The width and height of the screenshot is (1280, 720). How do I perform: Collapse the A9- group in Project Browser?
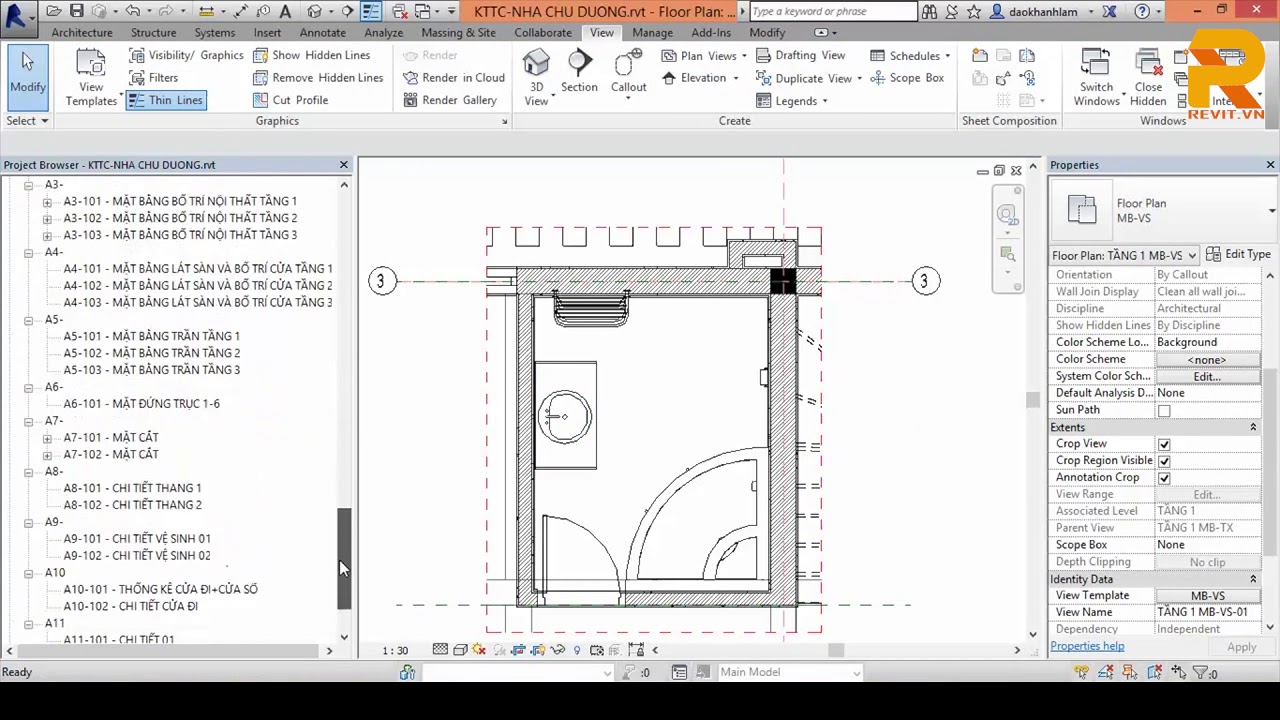(x=28, y=522)
